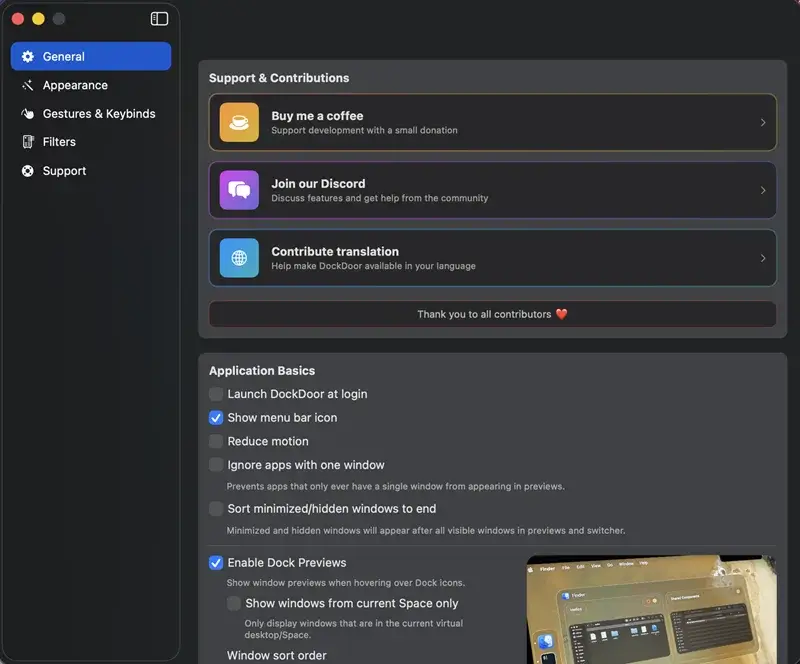Open Contribute translation chevron

click(763, 258)
